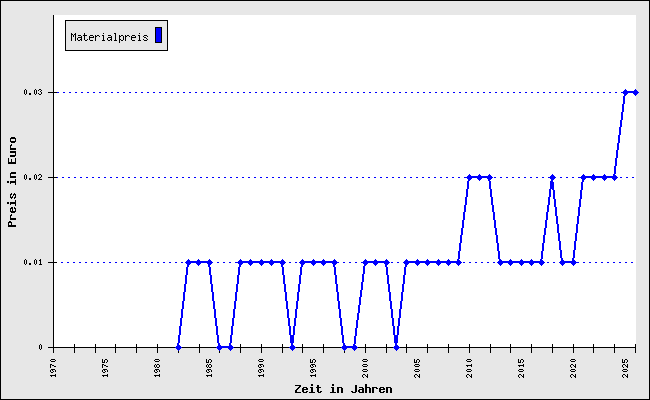Click the 0.02 y-axis label
The height and width of the screenshot is (400, 650).
33,177
